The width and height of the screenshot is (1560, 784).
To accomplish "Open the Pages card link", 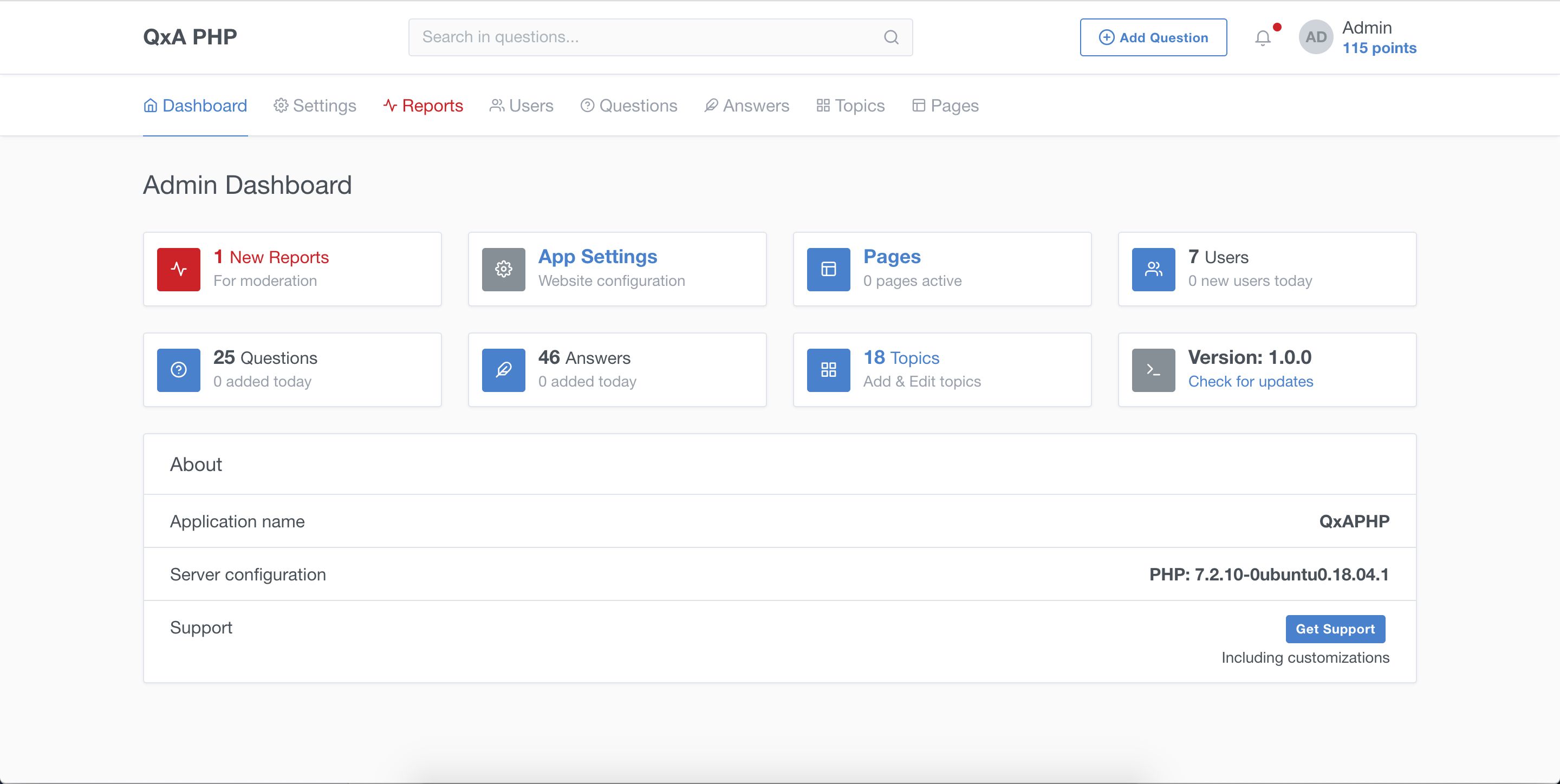I will pyautogui.click(x=892, y=257).
